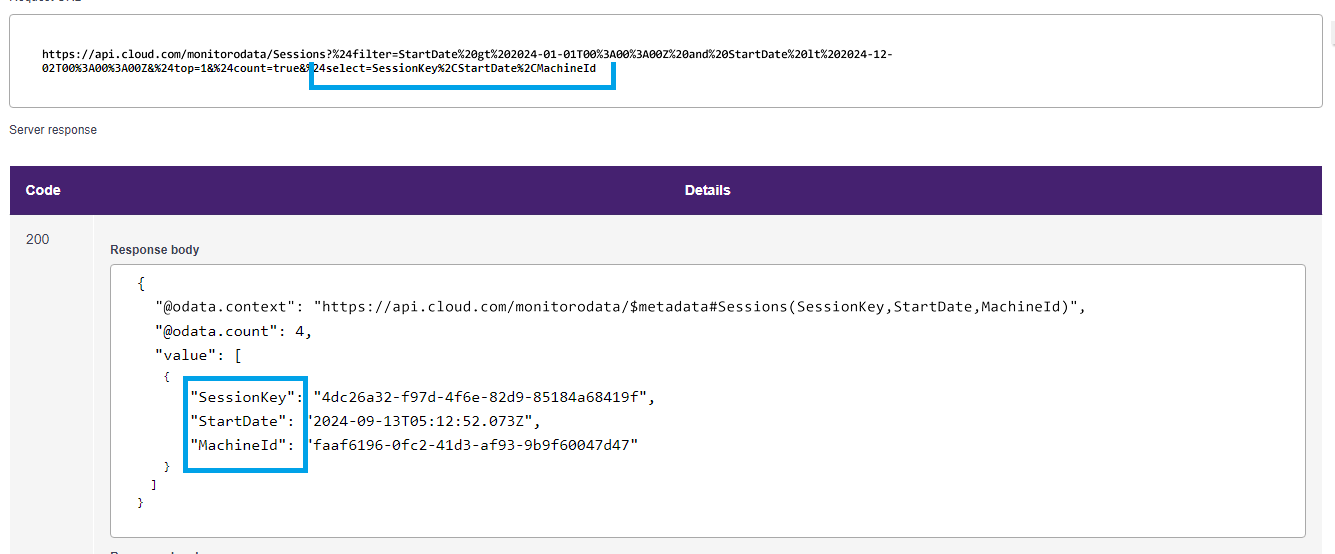This screenshot has height=554, width=1335.
Task: Click the "MachineId" key in the JSON
Action: coord(238,445)
